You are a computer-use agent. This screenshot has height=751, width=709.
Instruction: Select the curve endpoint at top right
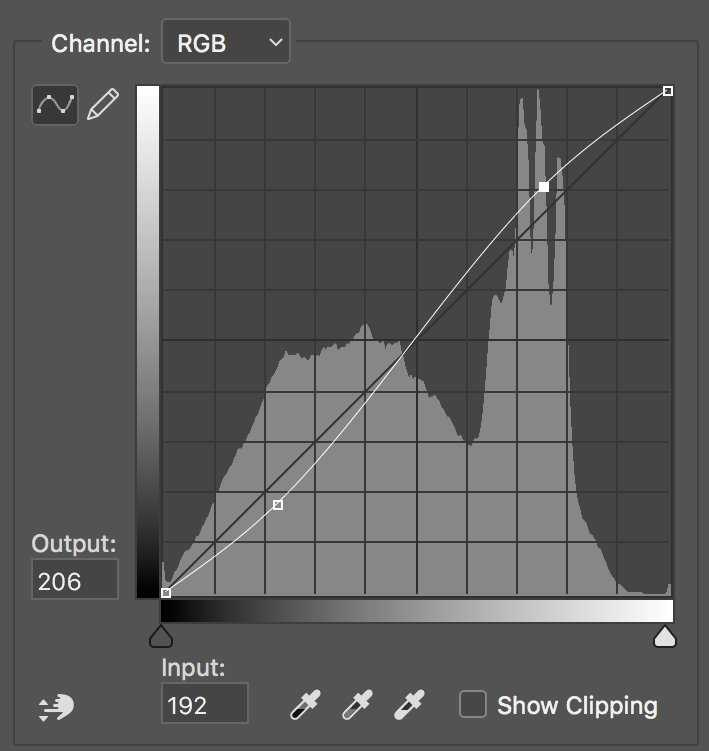click(668, 91)
